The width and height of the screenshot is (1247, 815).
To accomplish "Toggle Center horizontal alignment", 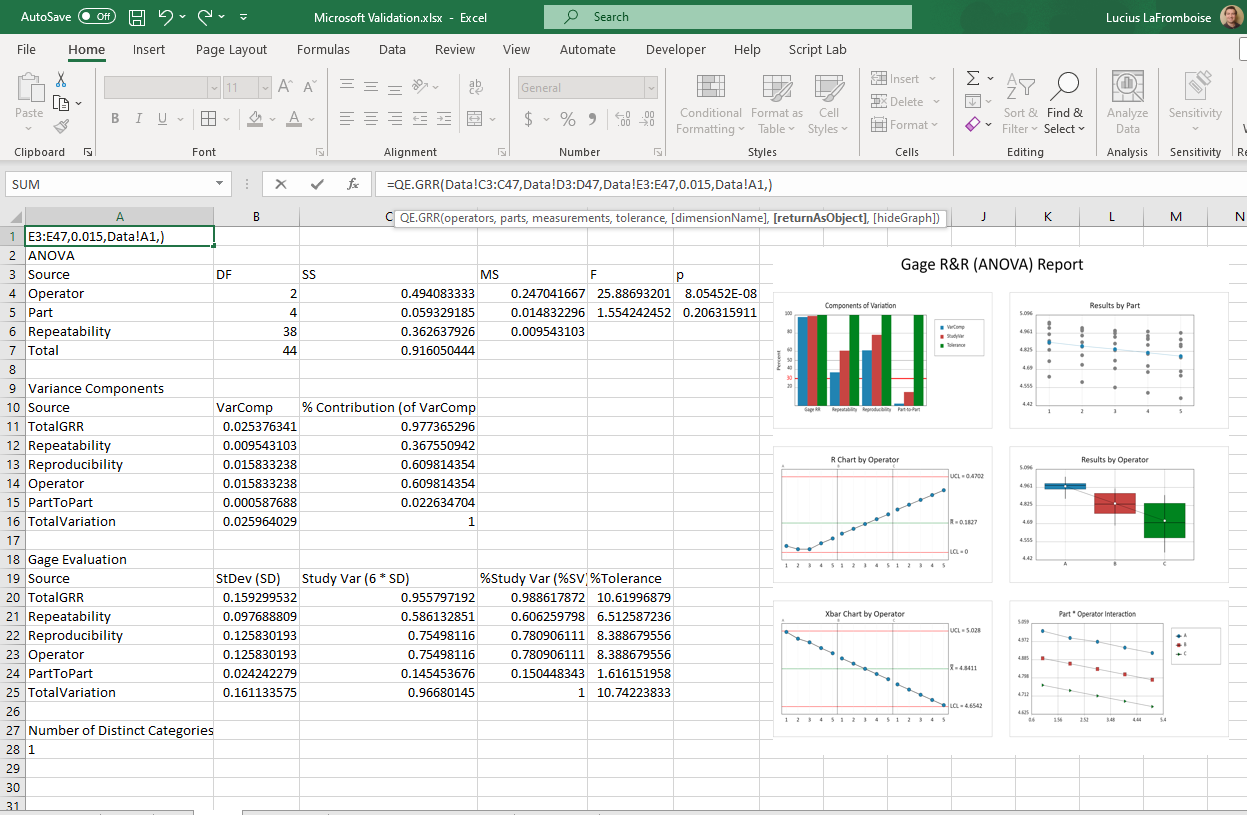I will point(371,118).
